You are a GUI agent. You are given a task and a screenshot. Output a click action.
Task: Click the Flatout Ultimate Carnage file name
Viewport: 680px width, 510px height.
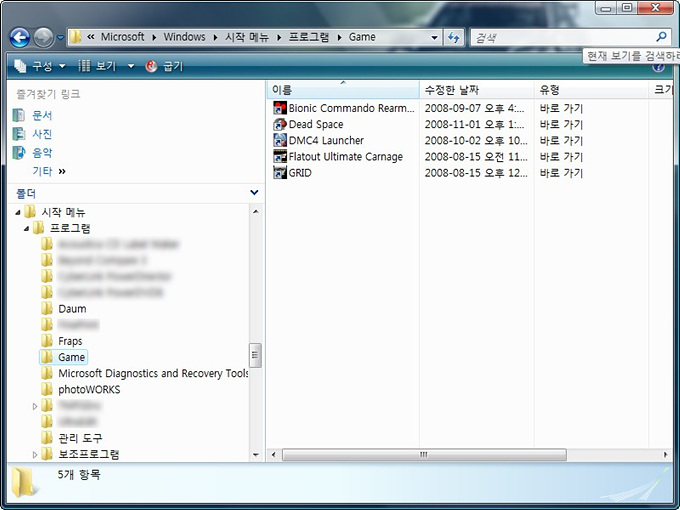click(346, 157)
